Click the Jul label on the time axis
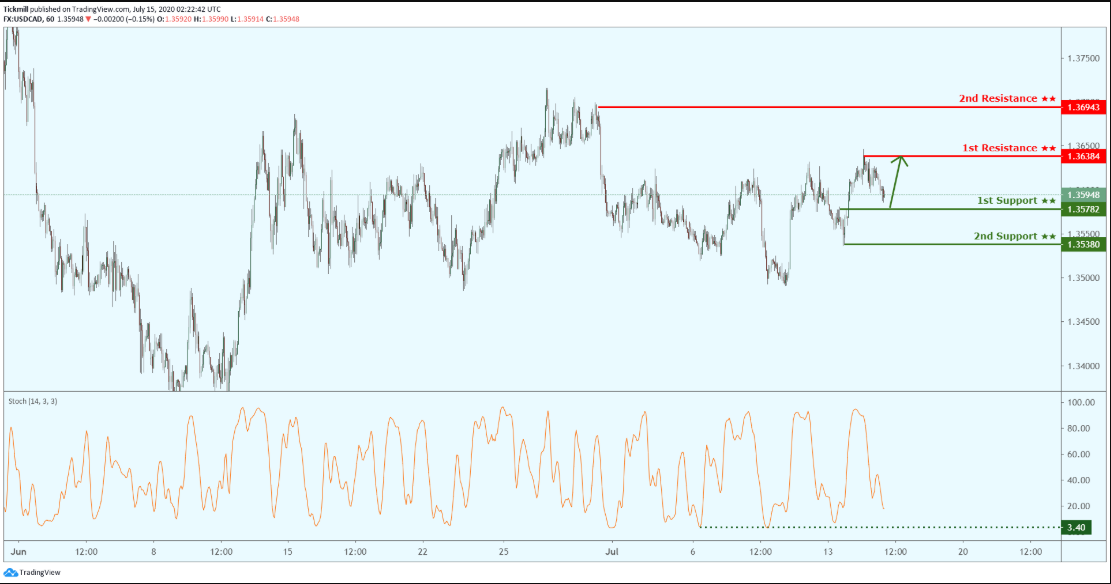Image resolution: width=1111 pixels, height=584 pixels. pos(612,551)
